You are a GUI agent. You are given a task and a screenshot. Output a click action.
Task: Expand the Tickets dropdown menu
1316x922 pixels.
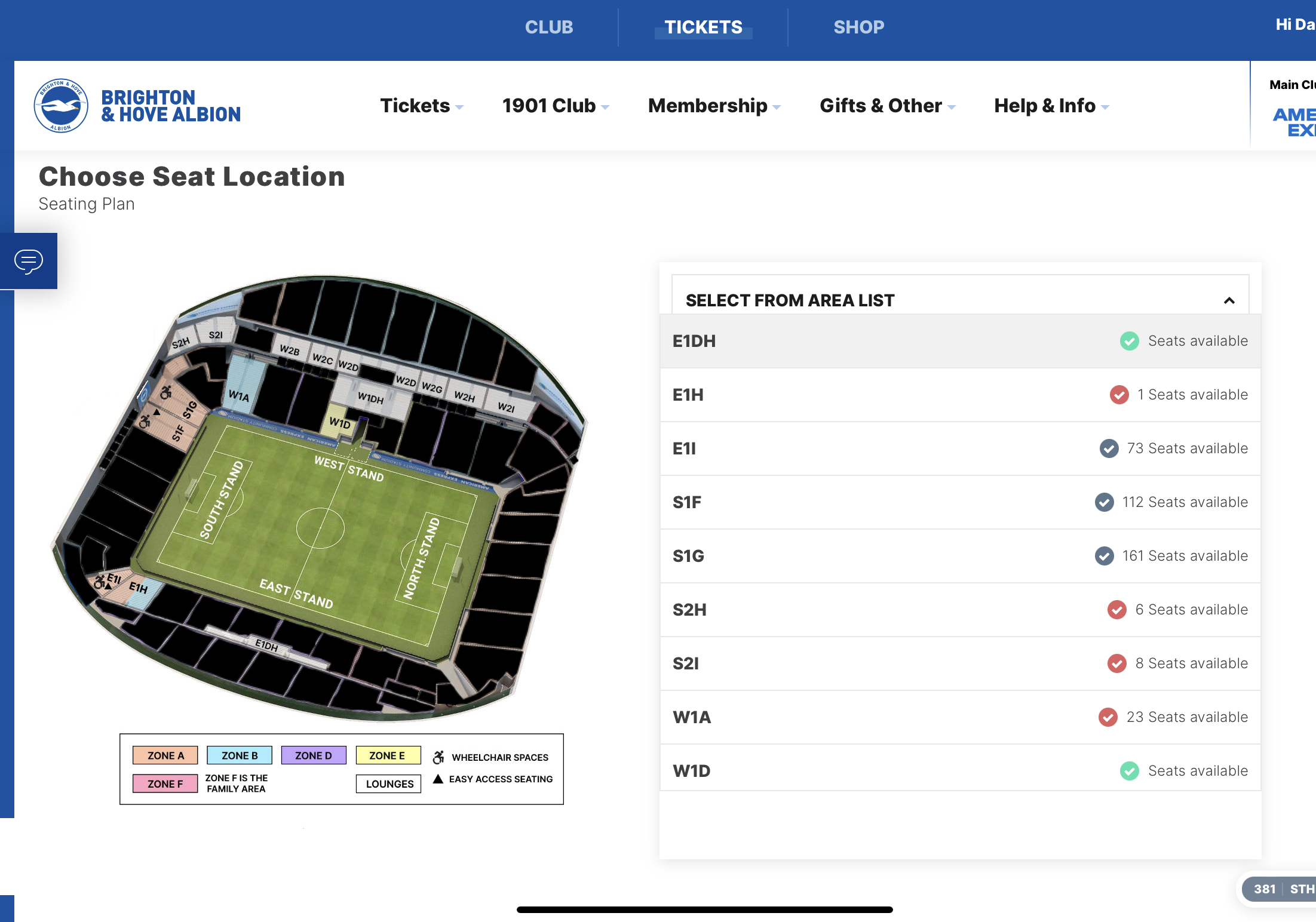pyautogui.click(x=422, y=106)
